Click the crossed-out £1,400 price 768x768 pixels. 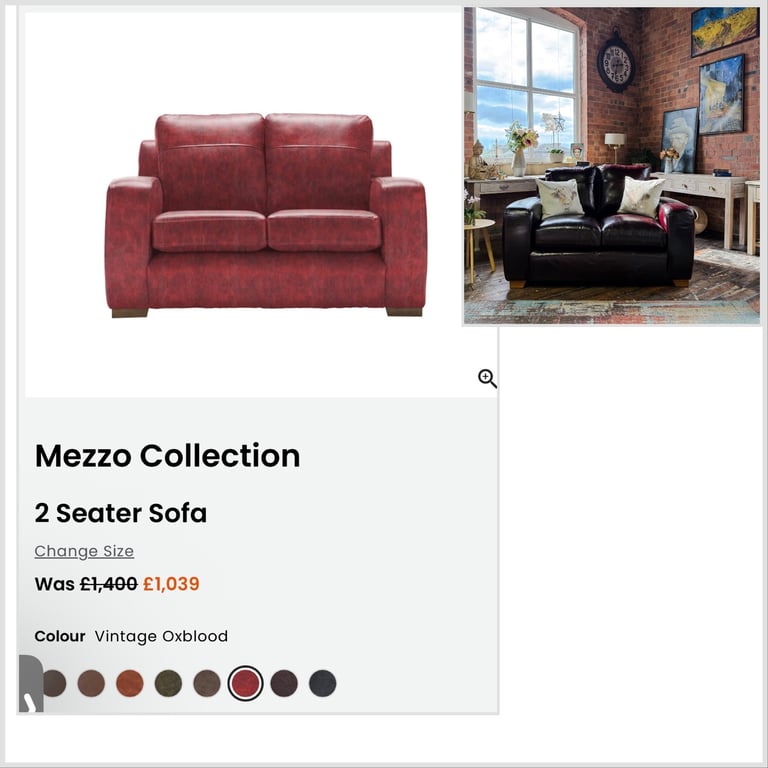pos(109,584)
